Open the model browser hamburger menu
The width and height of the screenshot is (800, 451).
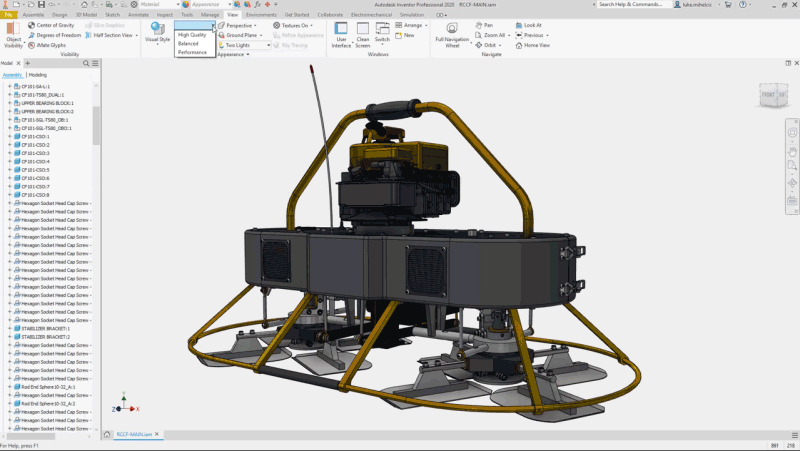(95, 63)
